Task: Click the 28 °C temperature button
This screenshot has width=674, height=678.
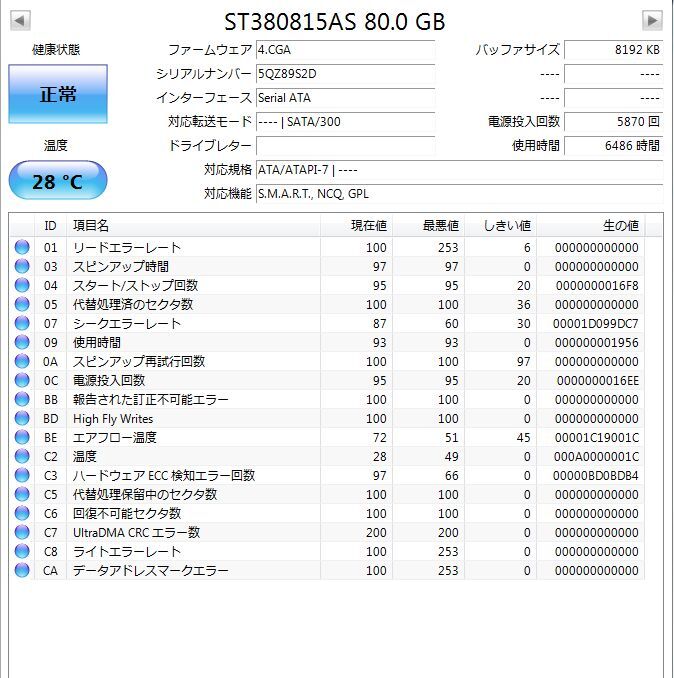Action: (x=58, y=180)
